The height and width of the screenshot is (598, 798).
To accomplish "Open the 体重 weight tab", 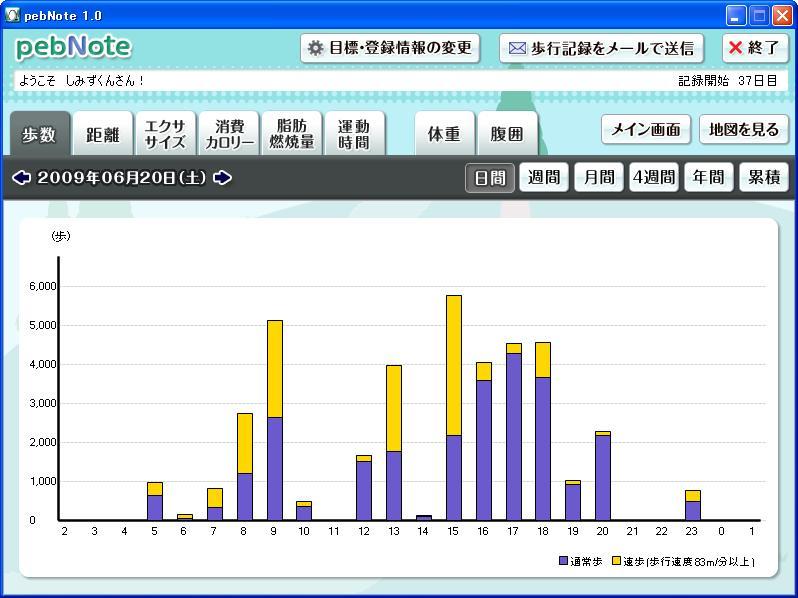I will click(x=444, y=134).
